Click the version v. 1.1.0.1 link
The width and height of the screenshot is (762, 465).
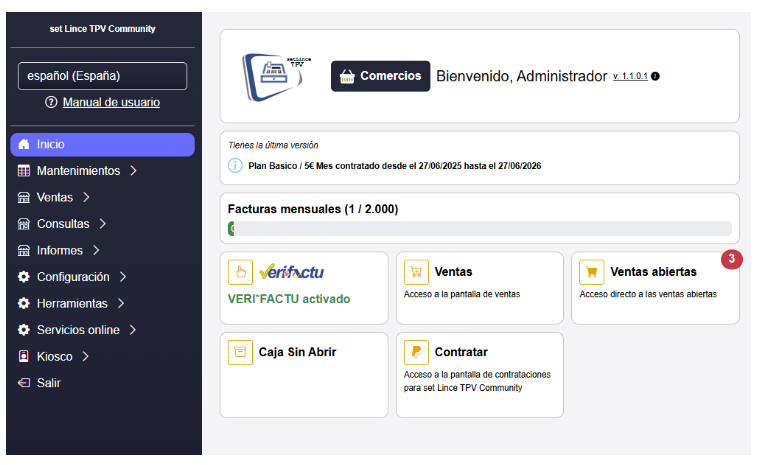pos(629,77)
